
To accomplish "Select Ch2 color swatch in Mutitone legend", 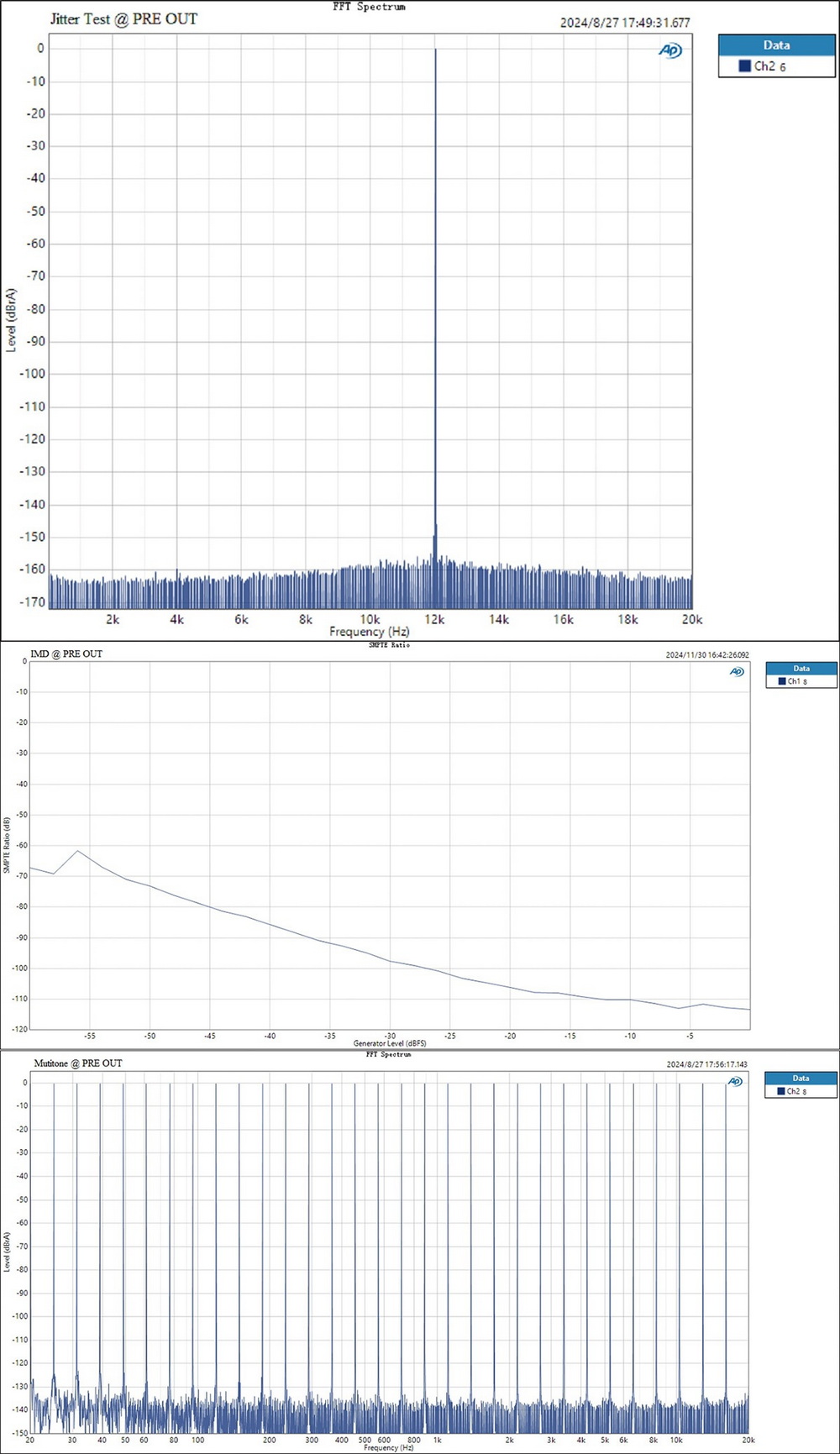I will (x=781, y=1091).
